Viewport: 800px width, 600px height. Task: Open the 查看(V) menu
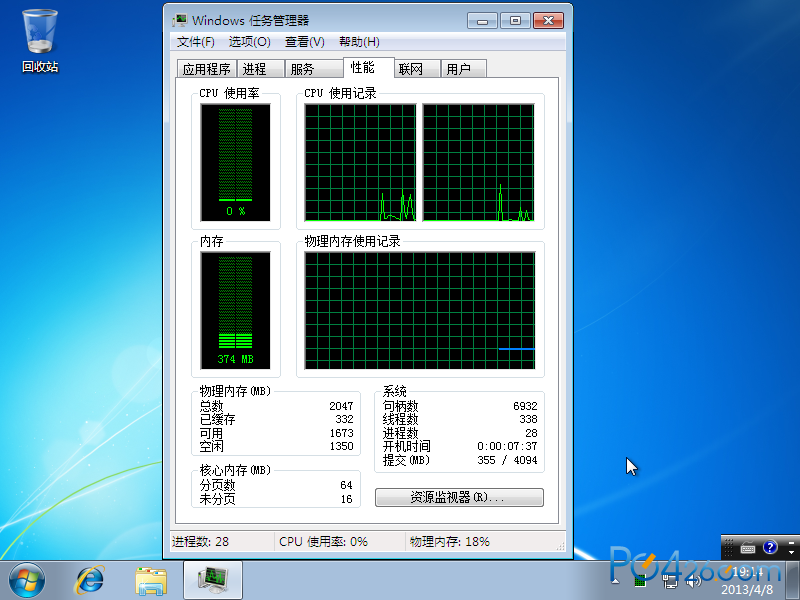(x=305, y=42)
